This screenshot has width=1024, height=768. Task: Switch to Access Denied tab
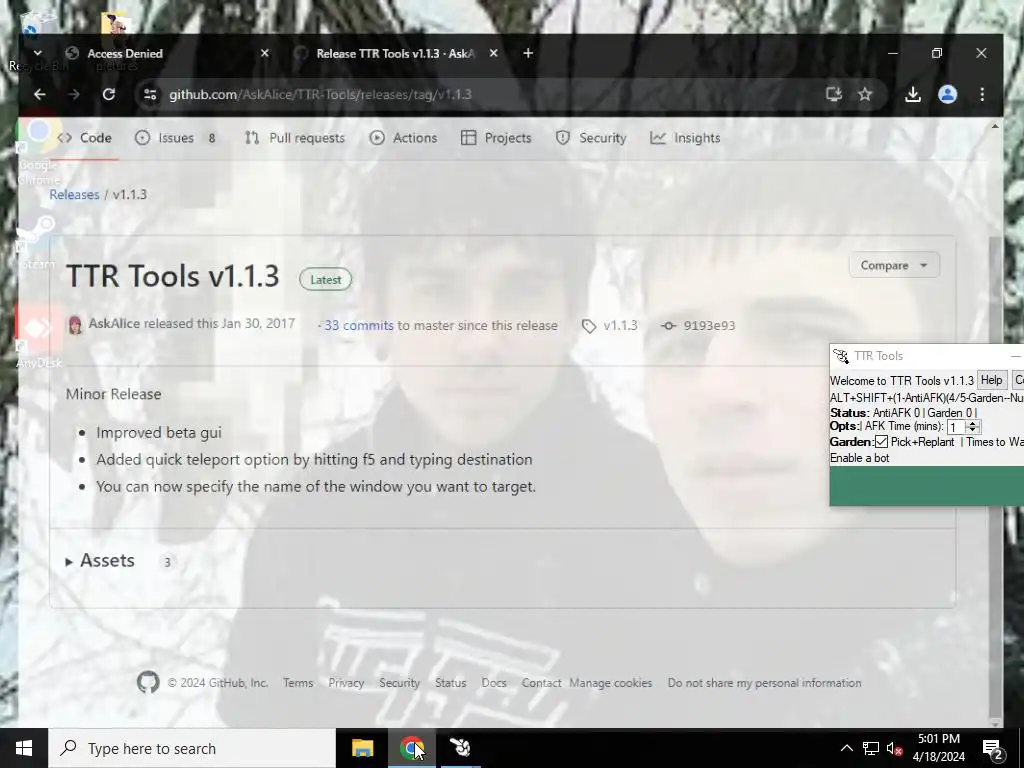pyautogui.click(x=168, y=54)
